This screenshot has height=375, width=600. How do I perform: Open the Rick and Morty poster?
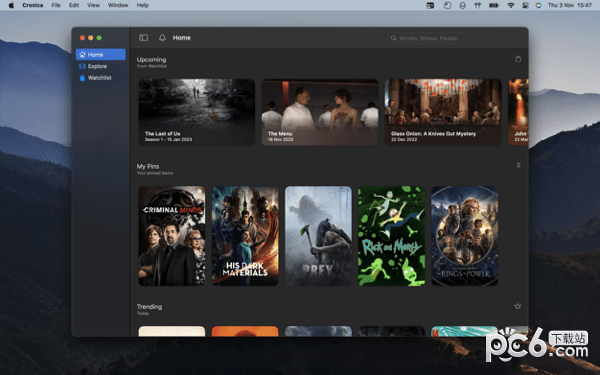coord(391,236)
